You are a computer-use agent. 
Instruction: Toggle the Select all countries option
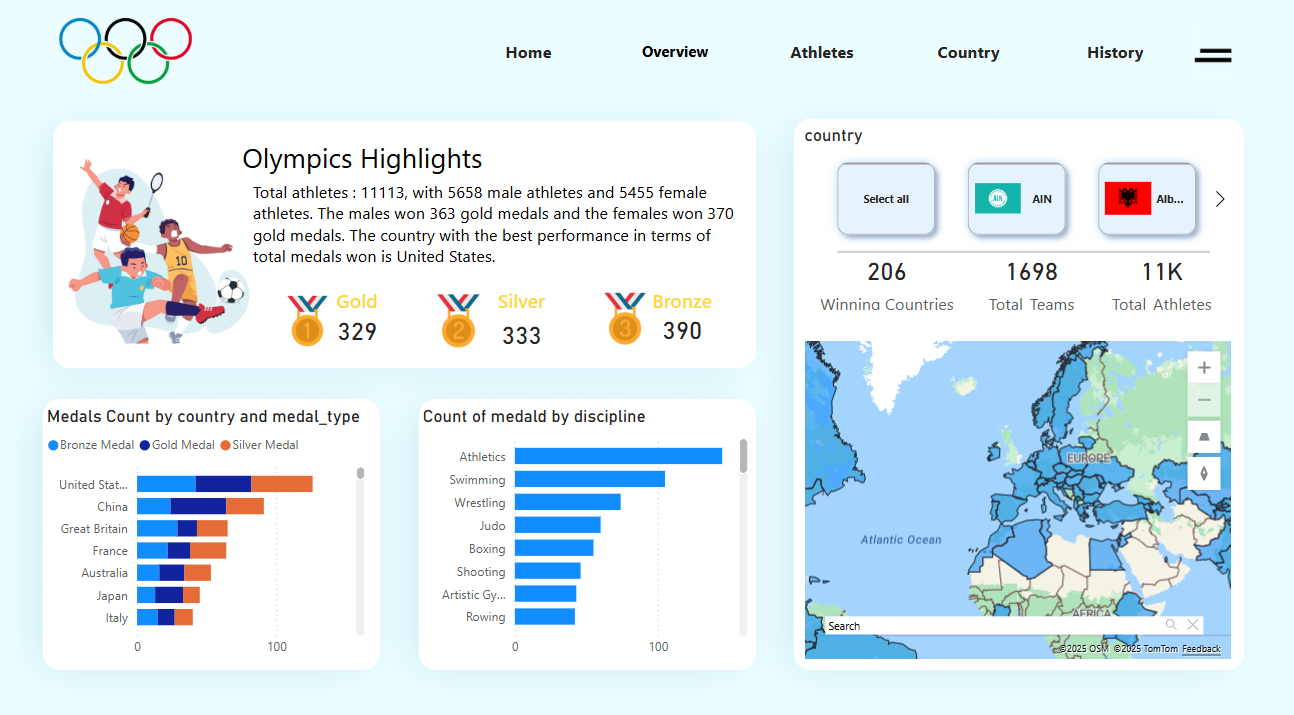885,199
